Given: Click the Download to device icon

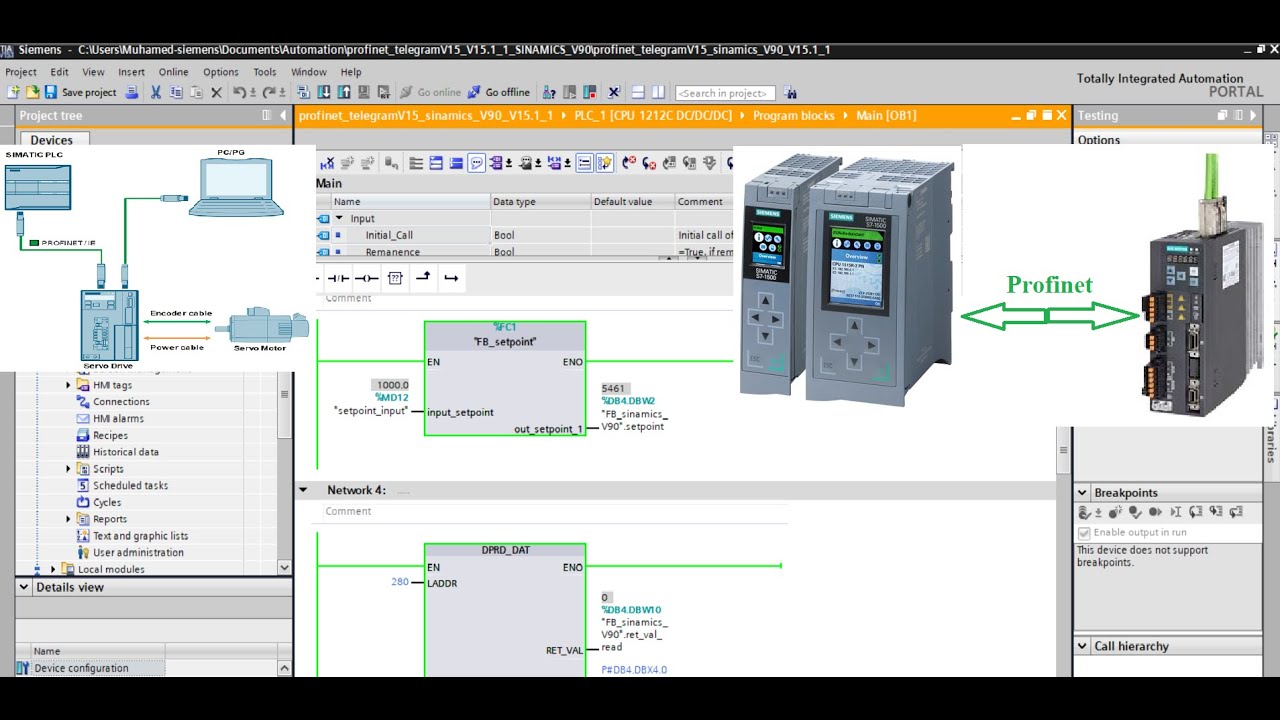Looking at the screenshot, I should 324,92.
